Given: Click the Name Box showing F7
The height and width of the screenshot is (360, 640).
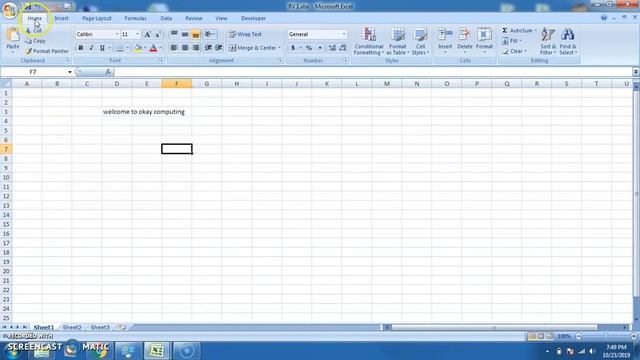Looking at the screenshot, I should tap(34, 72).
